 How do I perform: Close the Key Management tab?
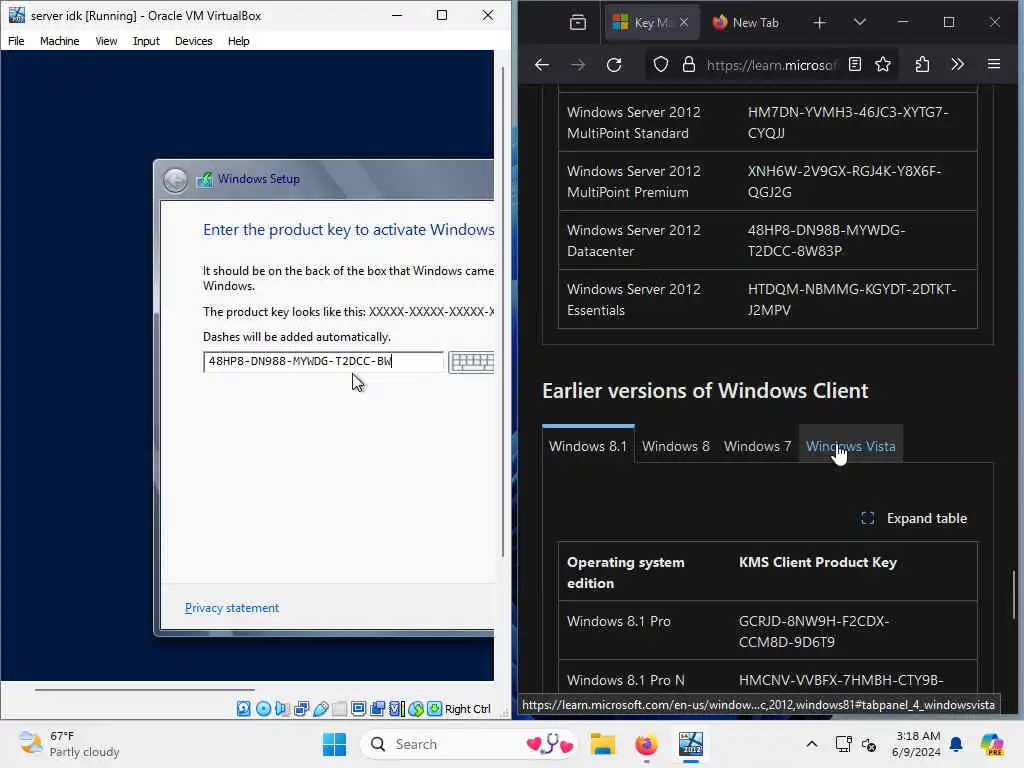pyautogui.click(x=684, y=23)
